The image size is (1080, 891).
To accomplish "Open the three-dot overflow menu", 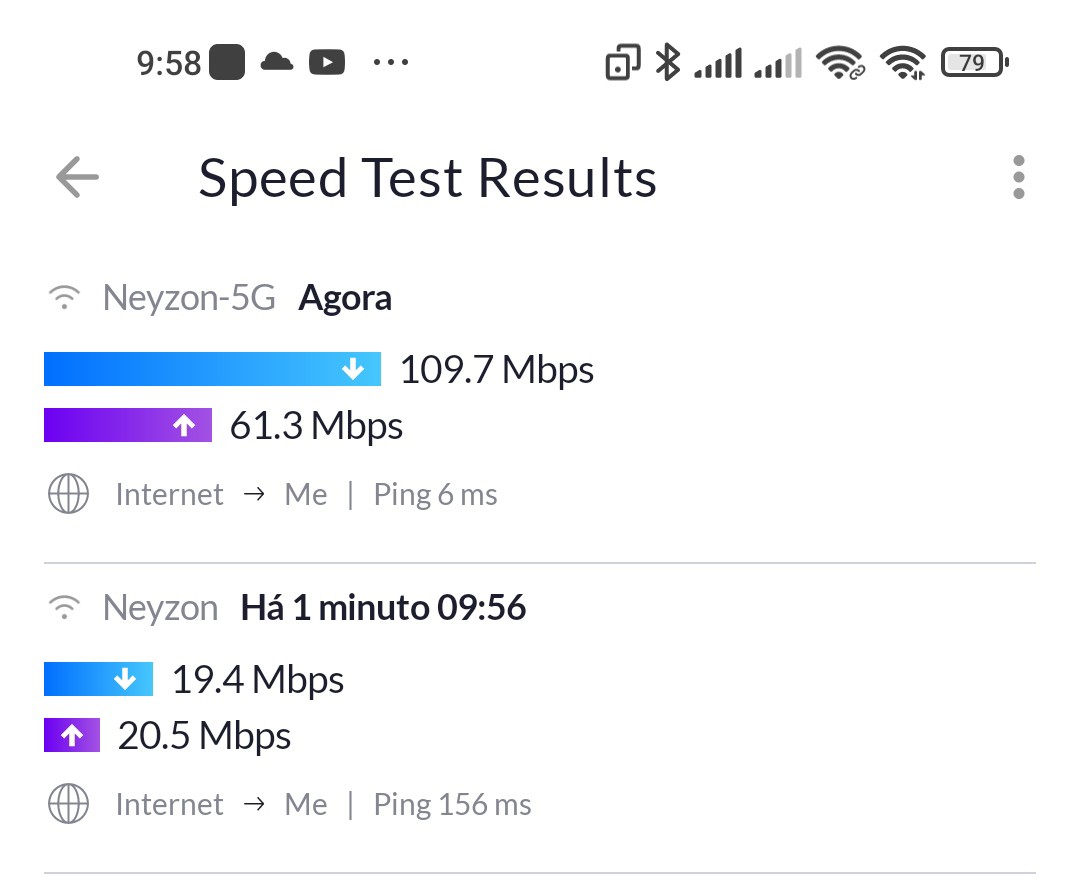I will point(1018,178).
